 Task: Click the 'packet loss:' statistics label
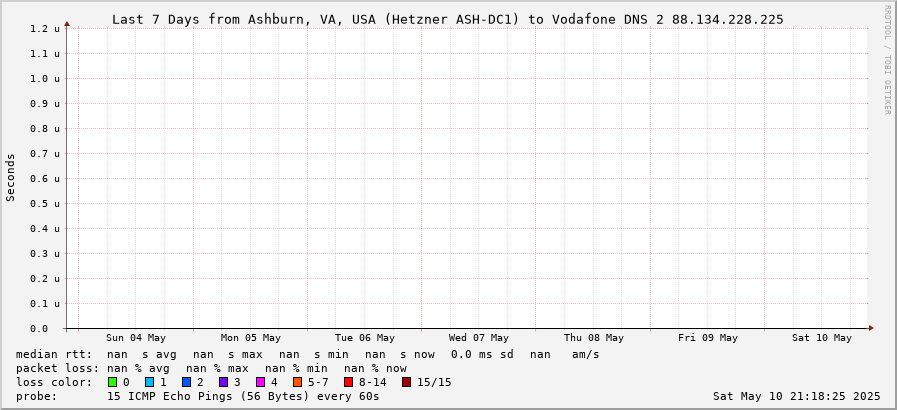[x=58, y=368]
